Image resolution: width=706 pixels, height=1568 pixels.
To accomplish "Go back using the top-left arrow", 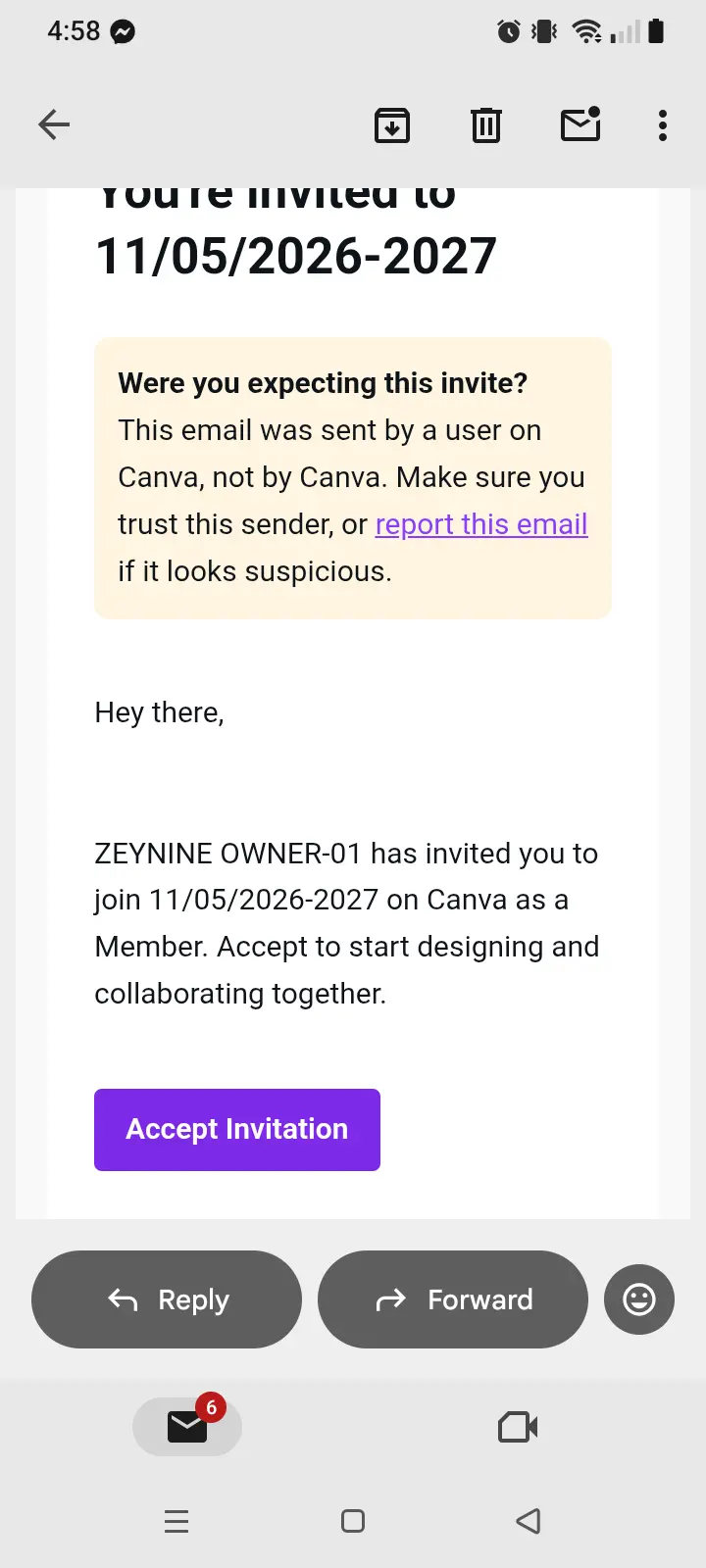I will pyautogui.click(x=54, y=124).
